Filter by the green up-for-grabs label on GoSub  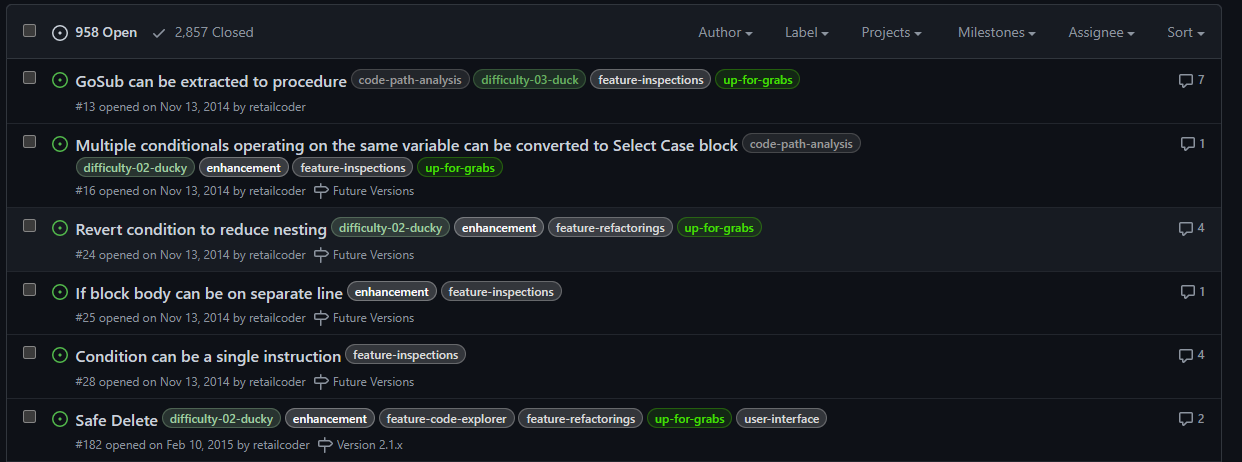(757, 80)
